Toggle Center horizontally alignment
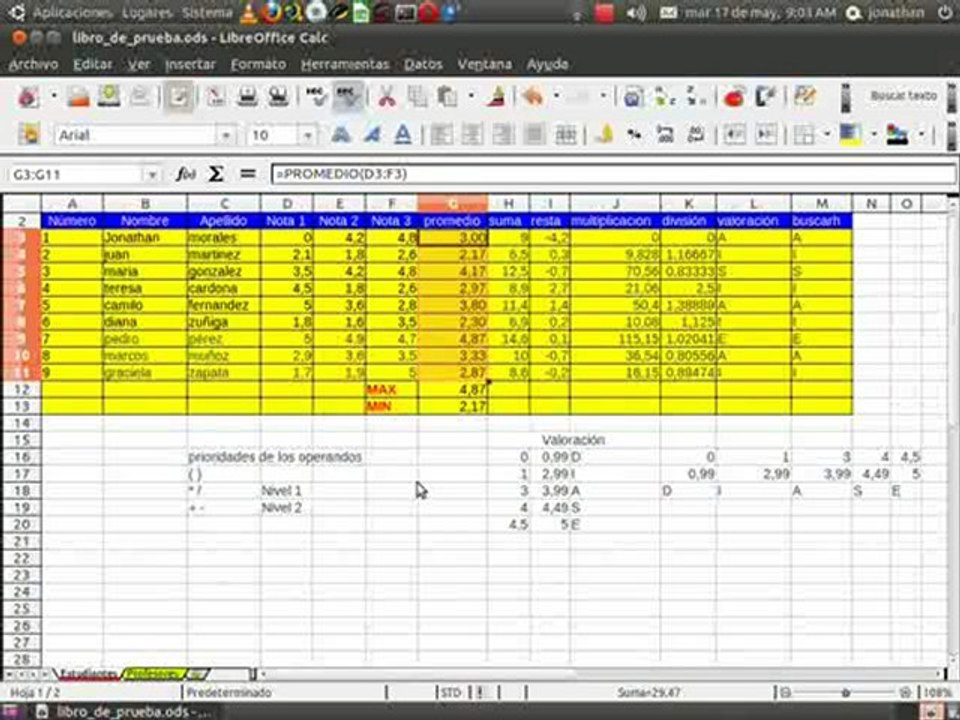 point(472,134)
